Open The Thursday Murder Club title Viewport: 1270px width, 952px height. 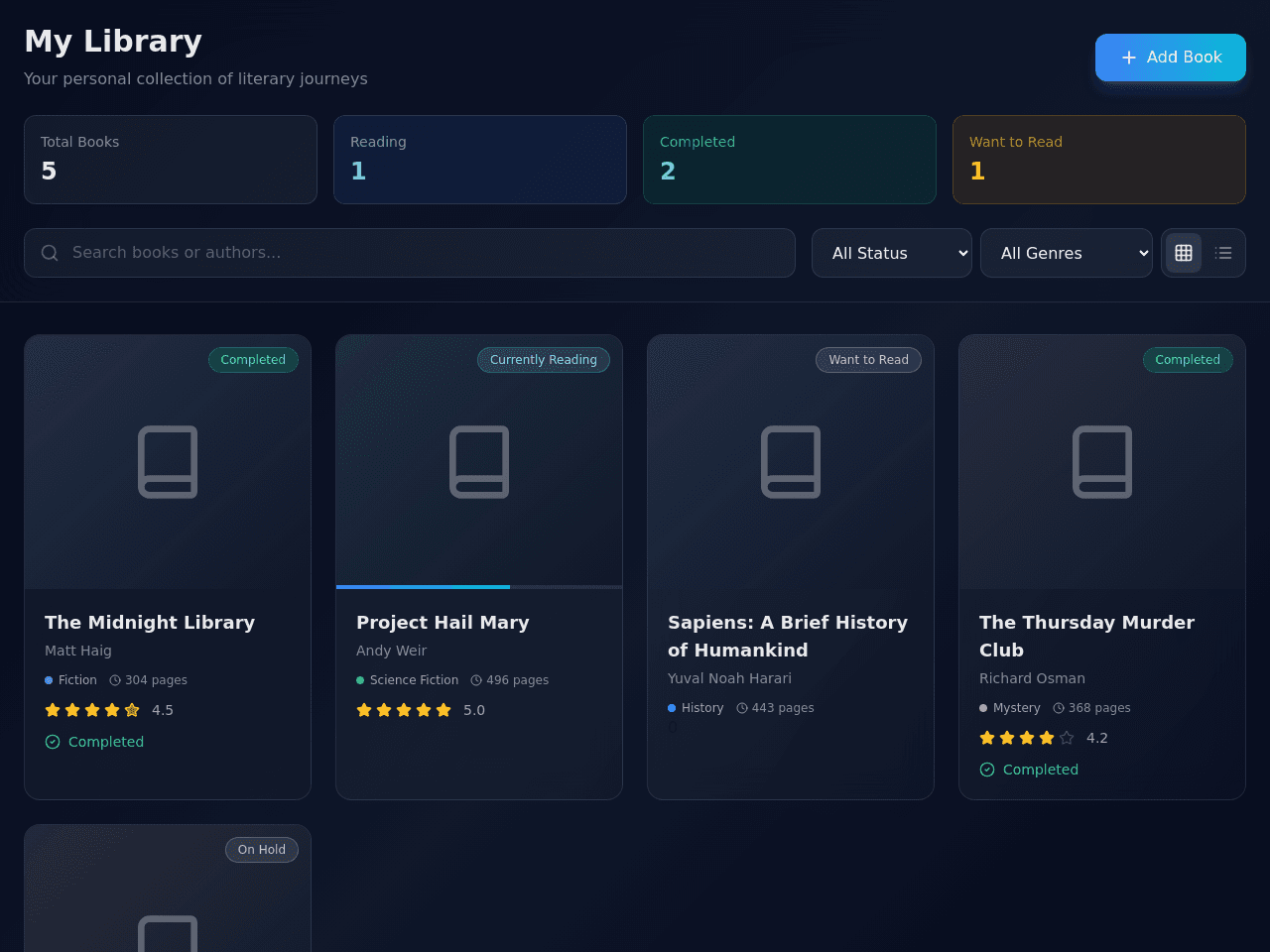click(x=1086, y=637)
